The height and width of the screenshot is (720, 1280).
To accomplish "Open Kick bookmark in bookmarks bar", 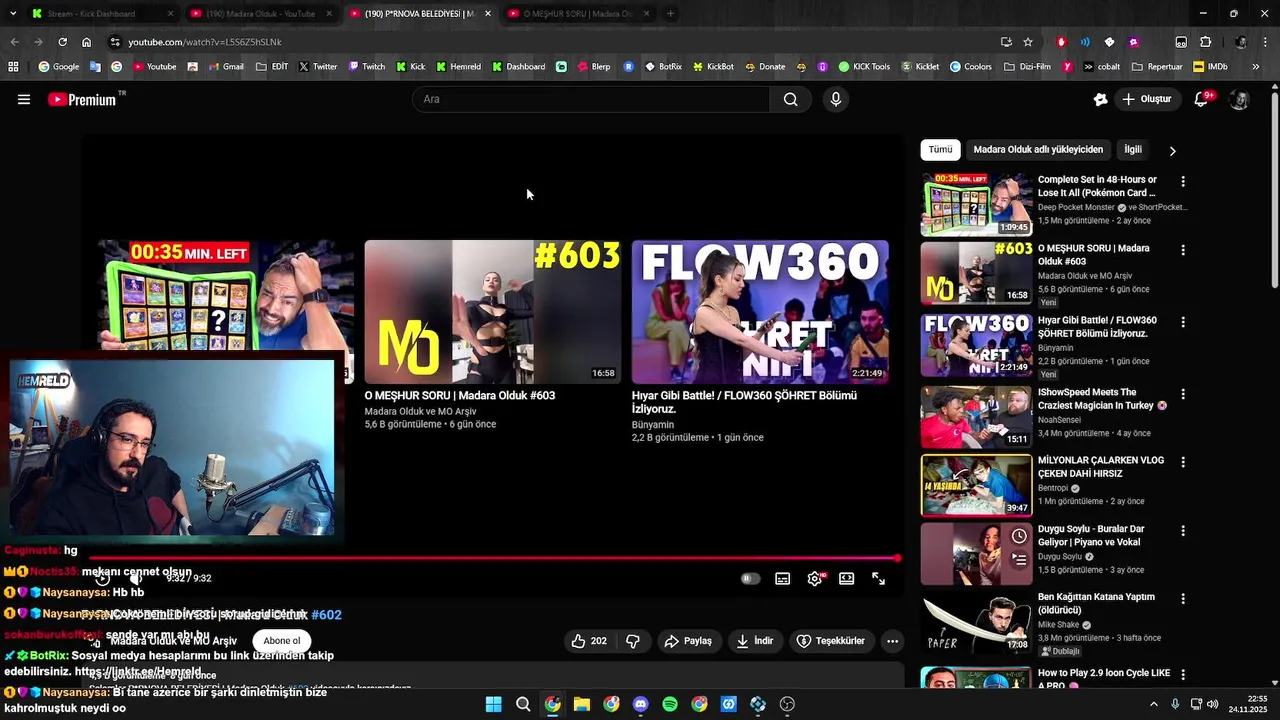I will (411, 67).
